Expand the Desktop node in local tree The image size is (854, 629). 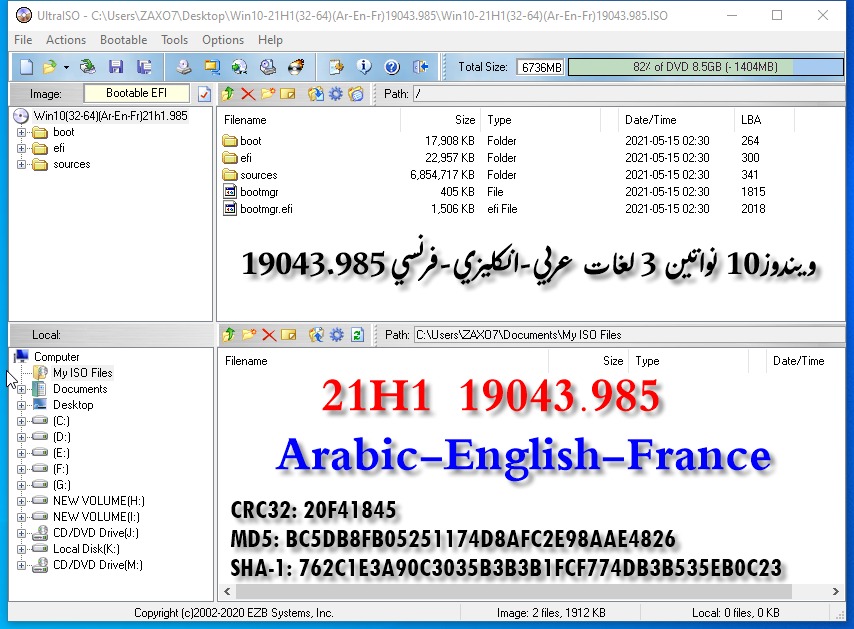(21, 405)
